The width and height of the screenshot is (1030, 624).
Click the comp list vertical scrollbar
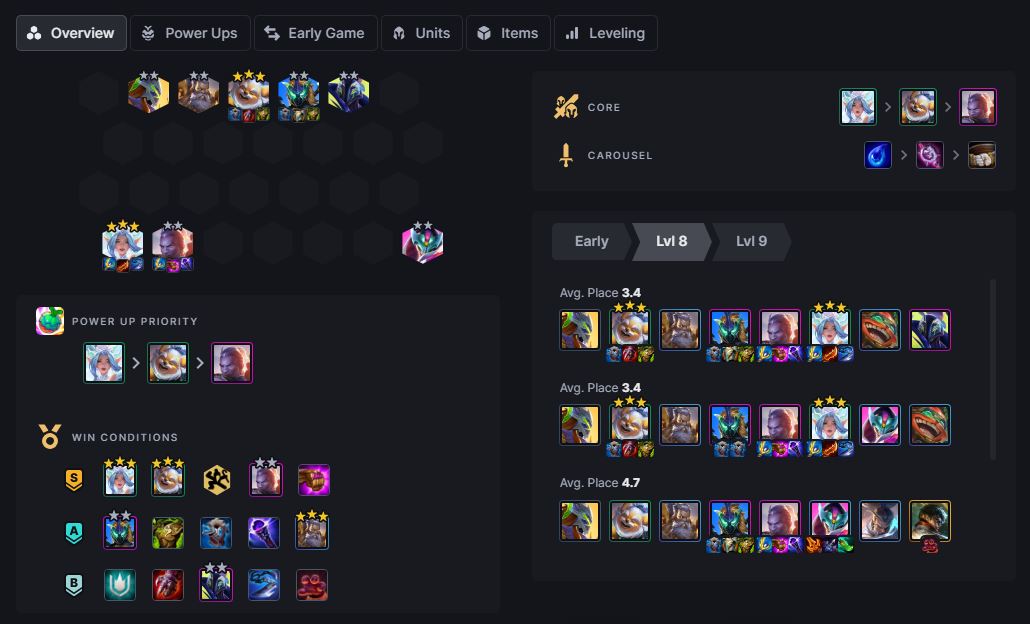click(x=993, y=369)
